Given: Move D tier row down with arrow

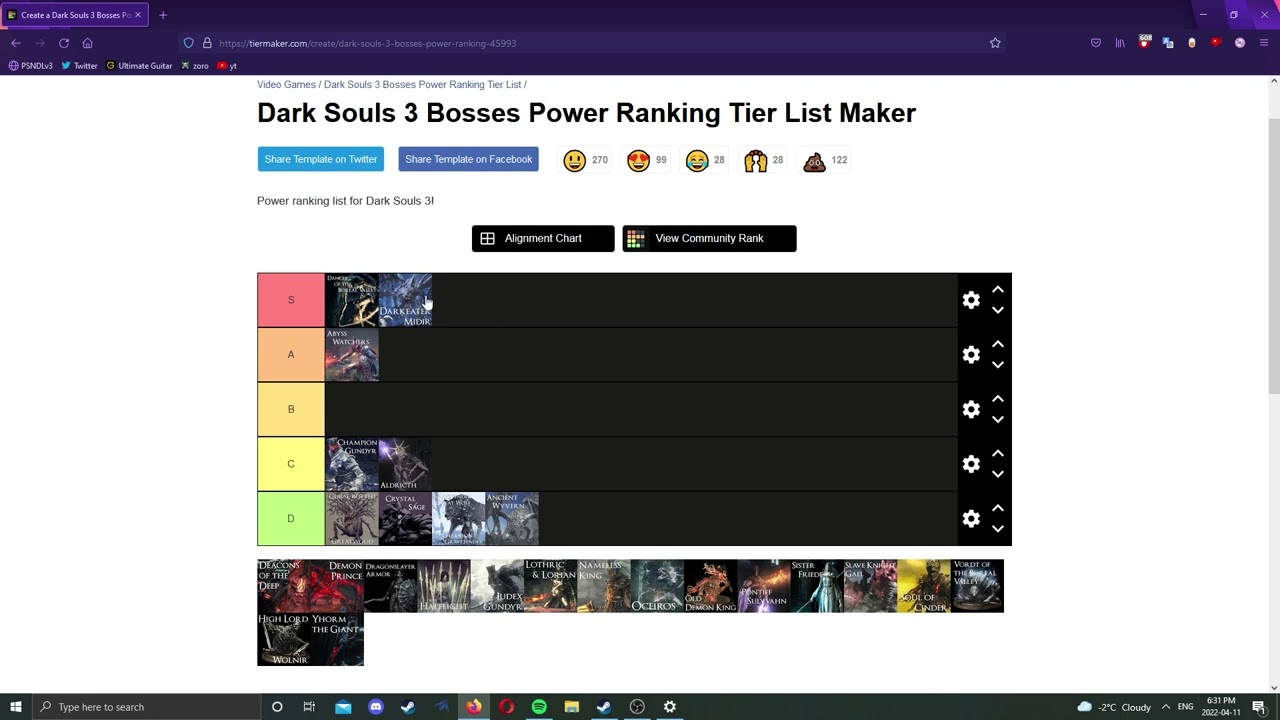Looking at the screenshot, I should pyautogui.click(x=997, y=529).
